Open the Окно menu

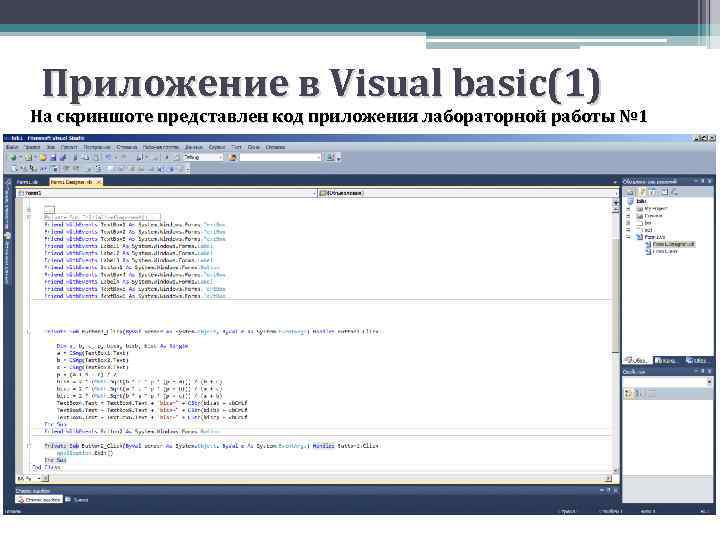click(253, 147)
